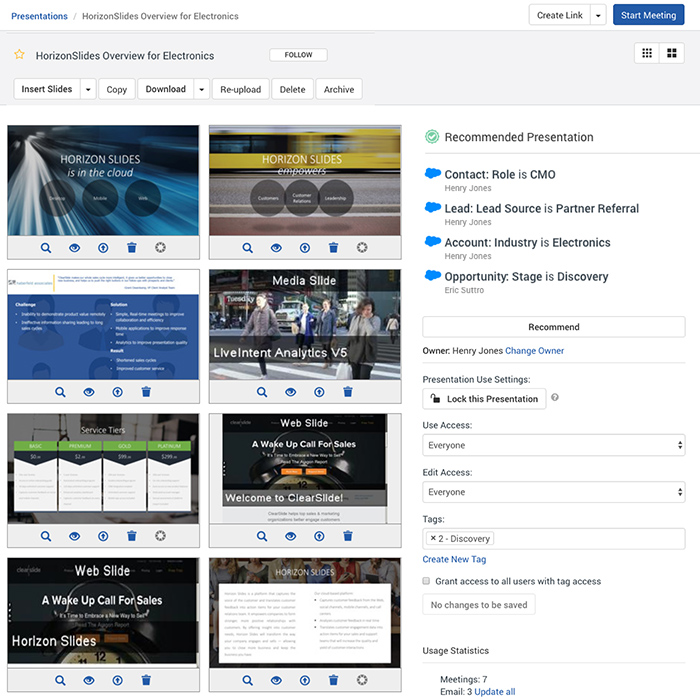Lock this Presentation
700x700 pixels.
(484, 399)
